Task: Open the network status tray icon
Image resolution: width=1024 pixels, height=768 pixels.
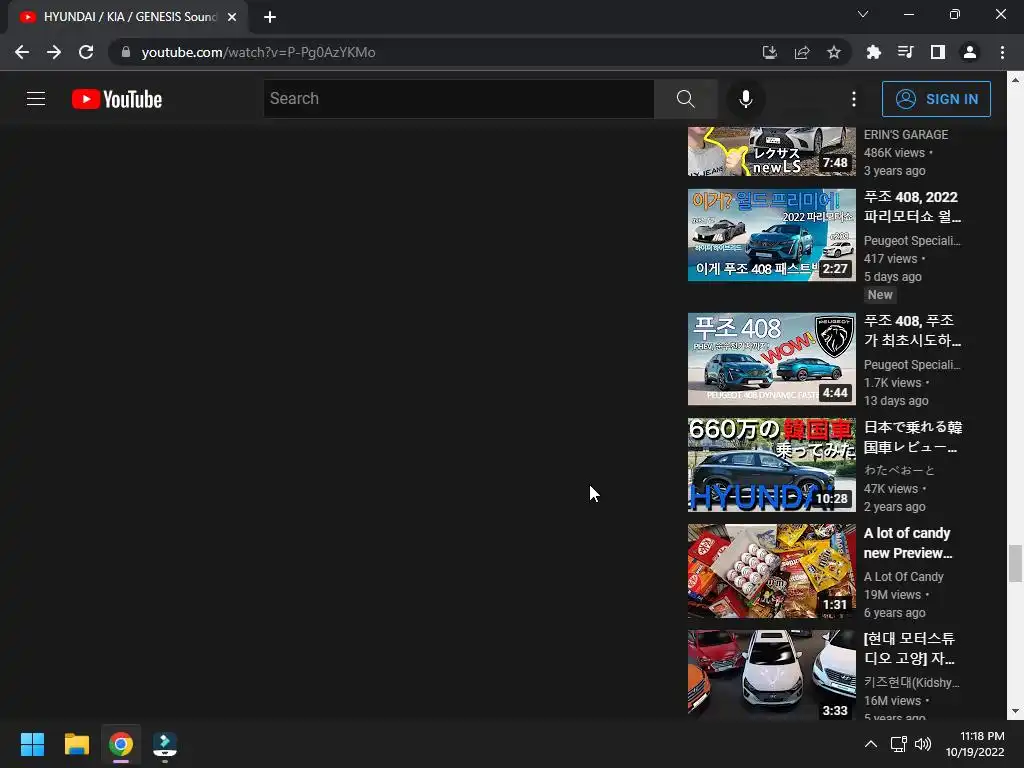Action: (x=899, y=744)
